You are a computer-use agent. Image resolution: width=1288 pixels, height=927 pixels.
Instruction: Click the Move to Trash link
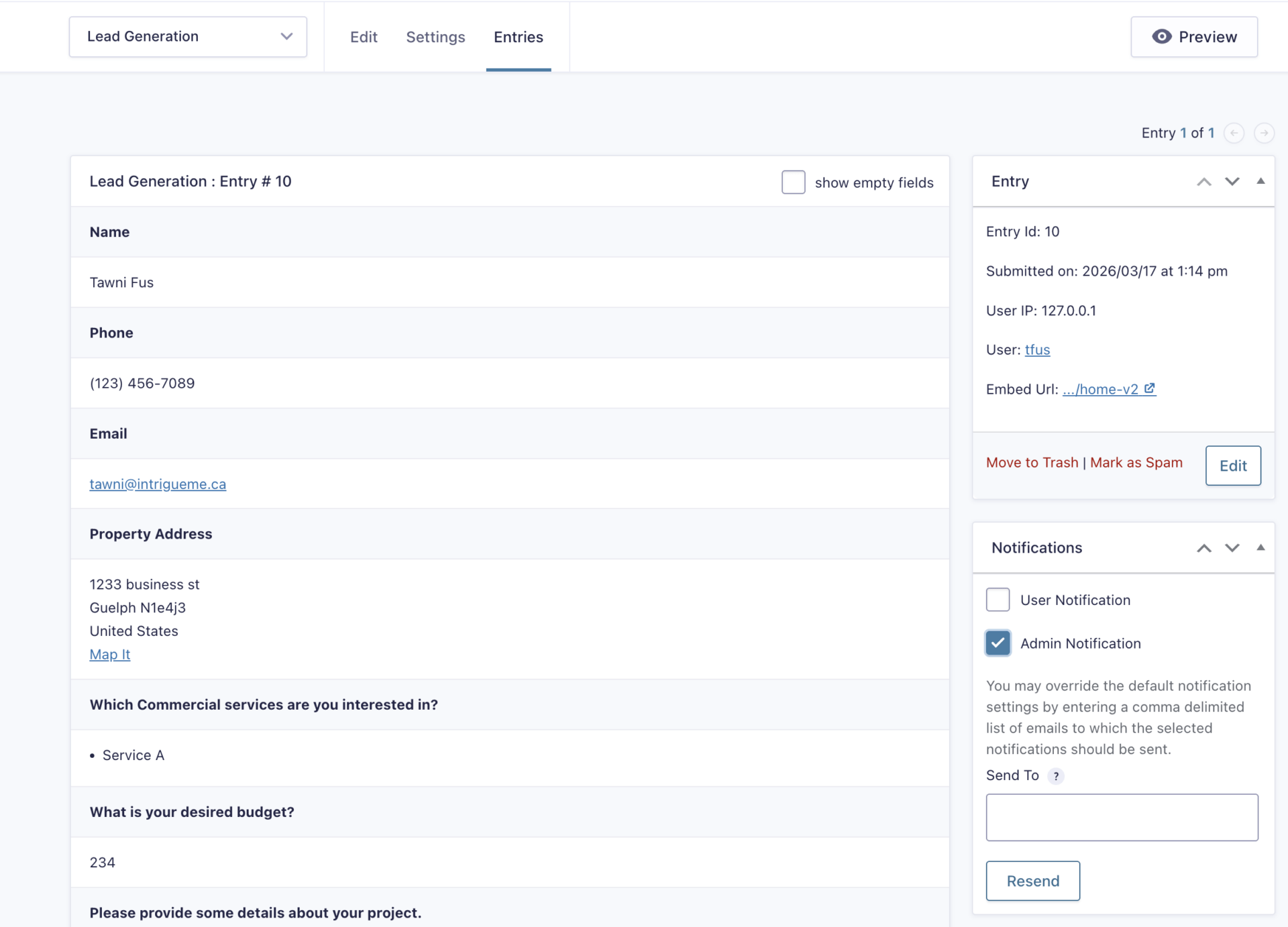tap(1032, 462)
